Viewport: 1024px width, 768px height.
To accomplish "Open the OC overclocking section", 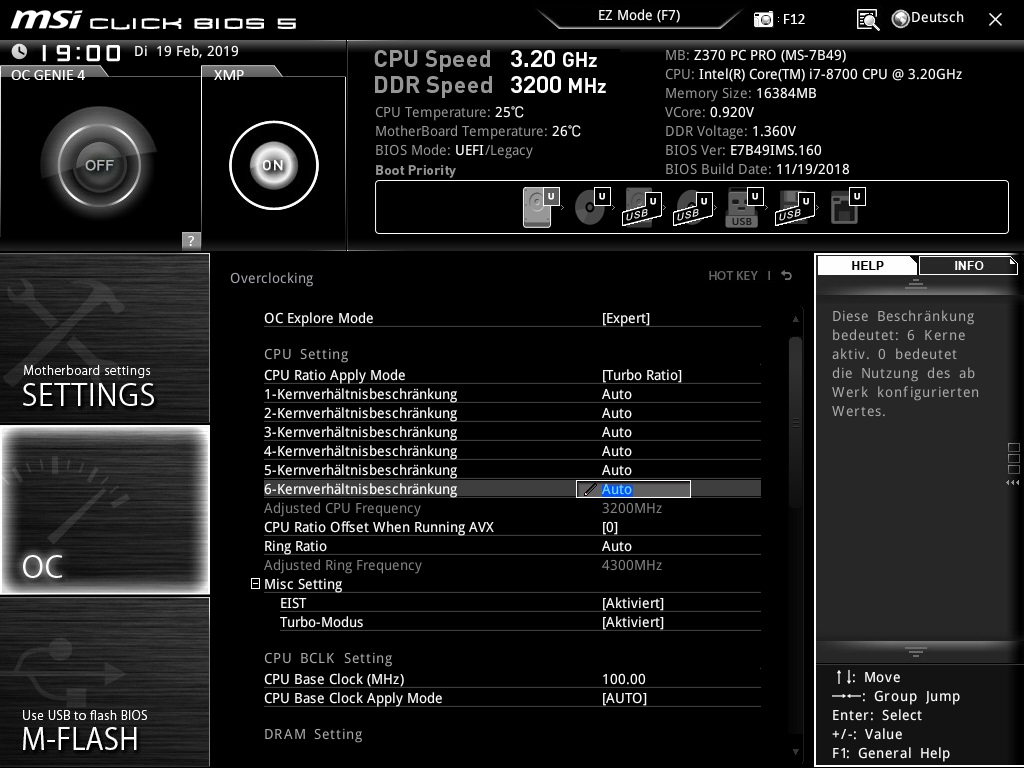I will click(104, 510).
